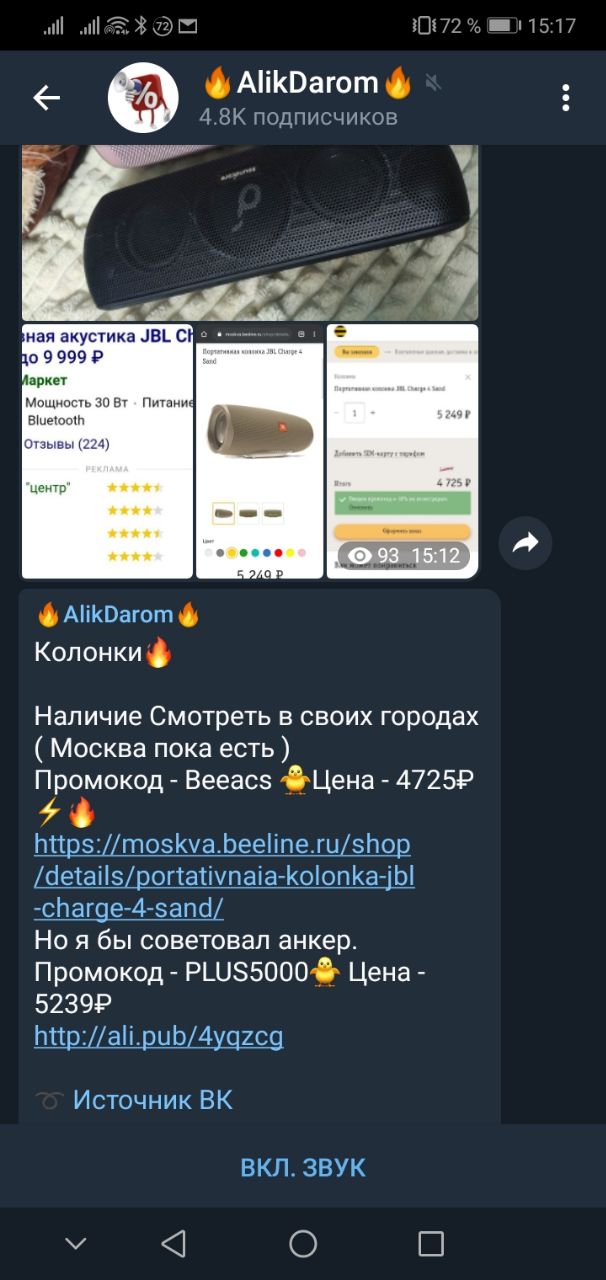606x1280 pixels.
Task: Open the sand JBL Charge 4 product screenshot
Action: (260, 451)
